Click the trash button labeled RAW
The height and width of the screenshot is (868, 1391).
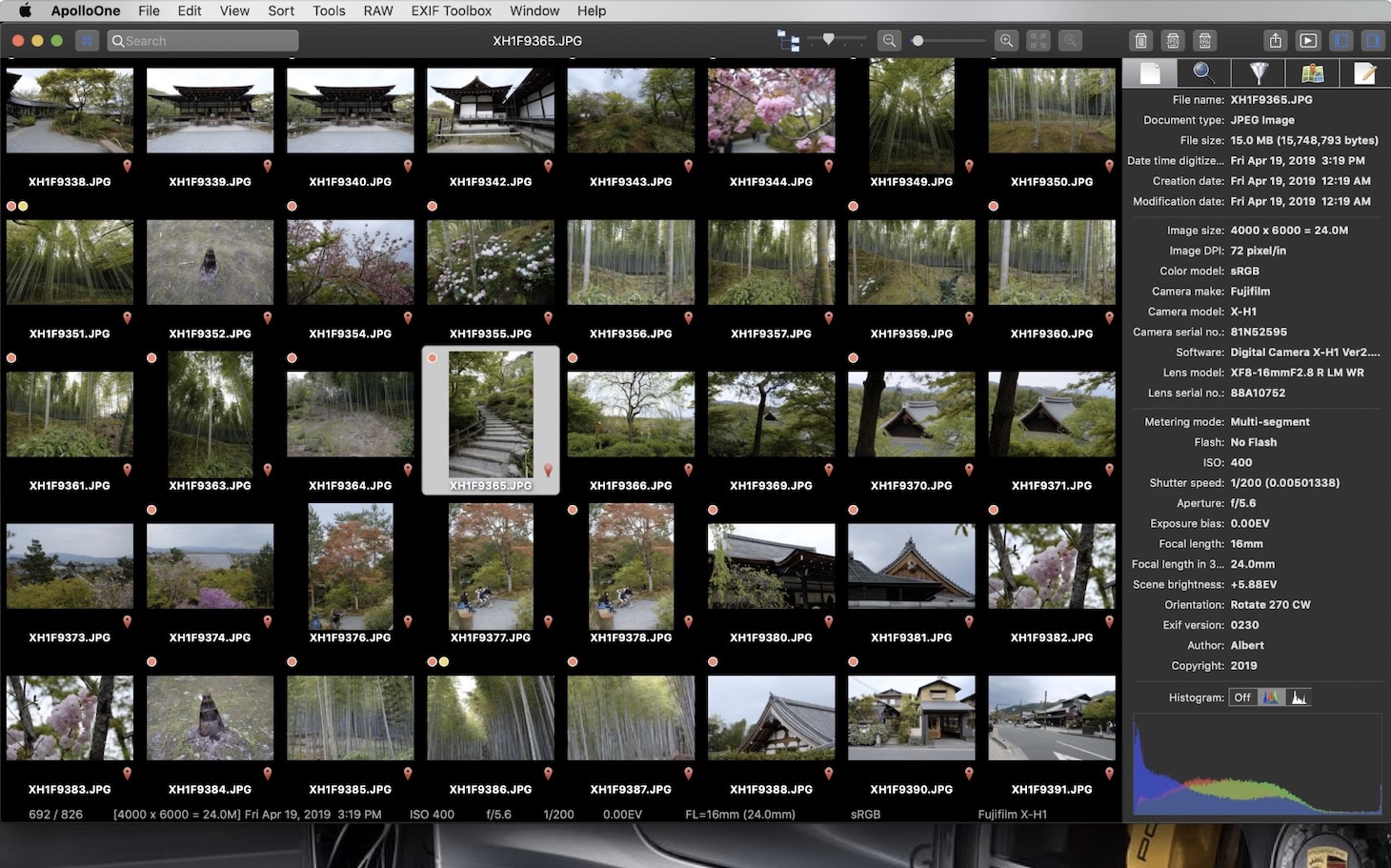(x=1205, y=41)
